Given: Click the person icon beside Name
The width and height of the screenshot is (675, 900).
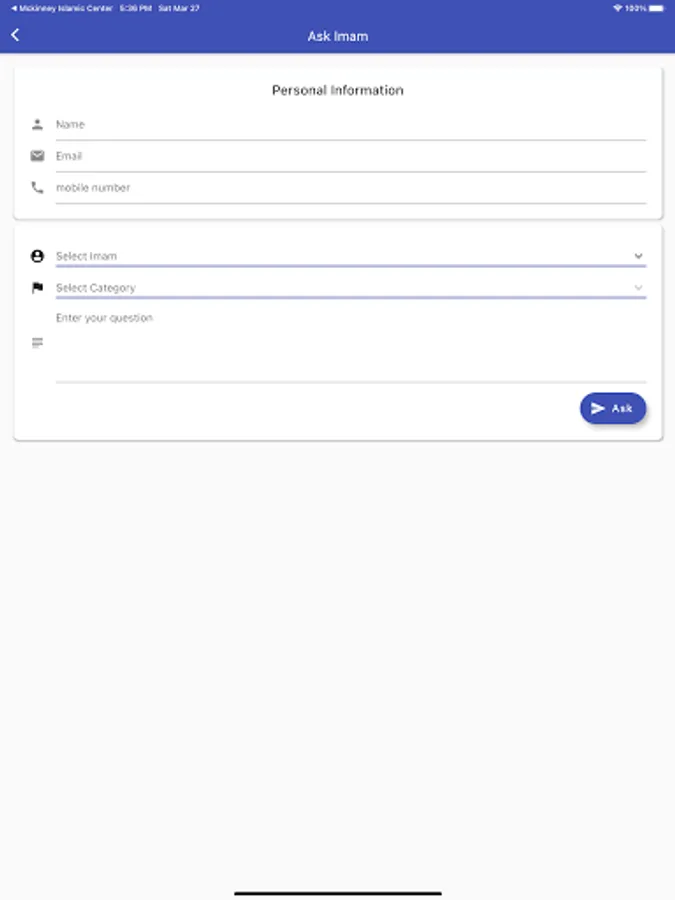Looking at the screenshot, I should 37,125.
